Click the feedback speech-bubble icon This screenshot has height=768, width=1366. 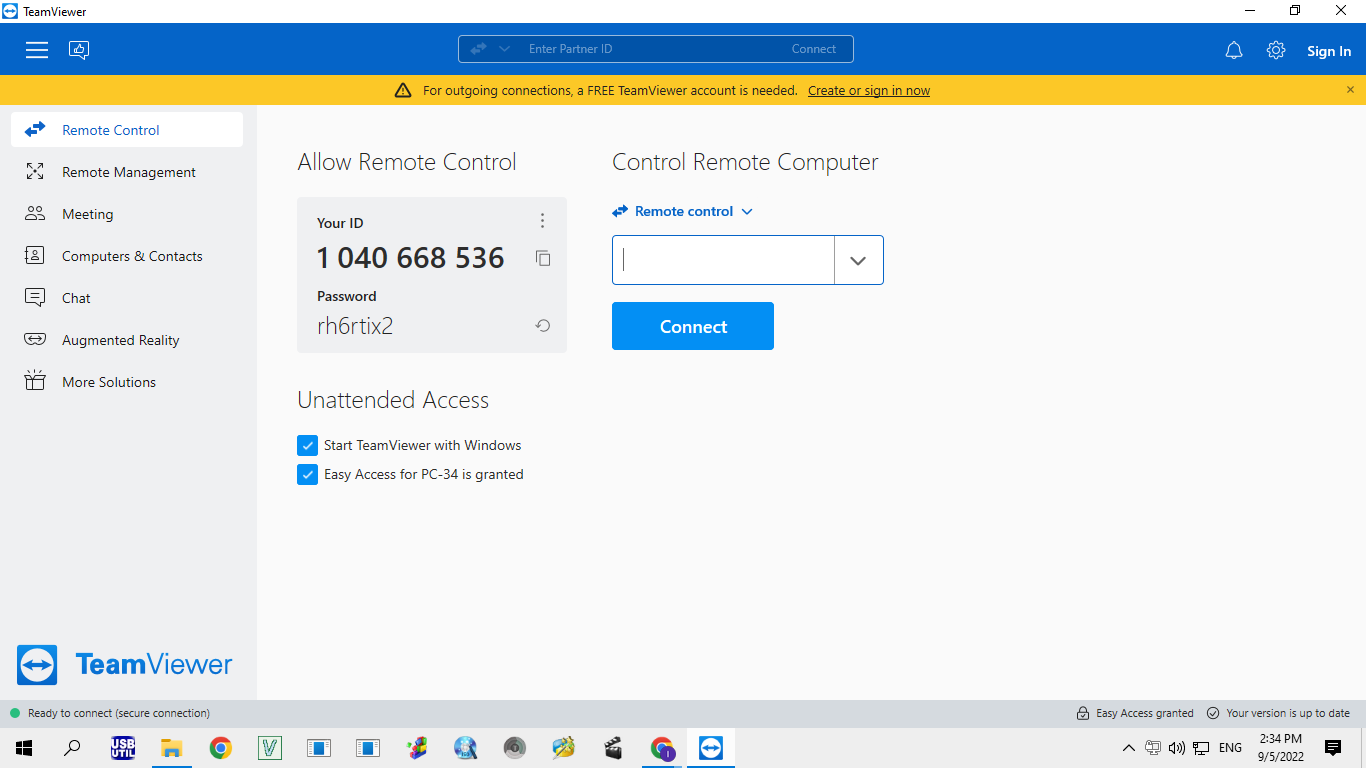click(x=79, y=50)
